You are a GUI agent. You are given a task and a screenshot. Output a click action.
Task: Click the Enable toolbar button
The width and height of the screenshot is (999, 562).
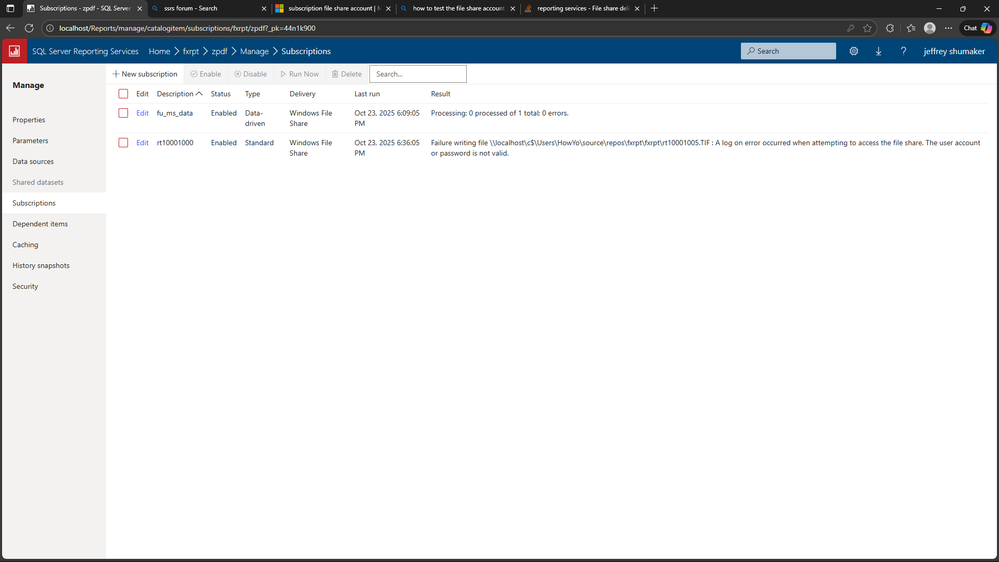tap(206, 74)
